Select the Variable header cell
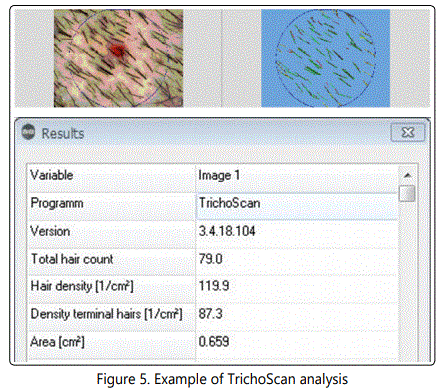The width and height of the screenshot is (443, 390). pos(111,175)
